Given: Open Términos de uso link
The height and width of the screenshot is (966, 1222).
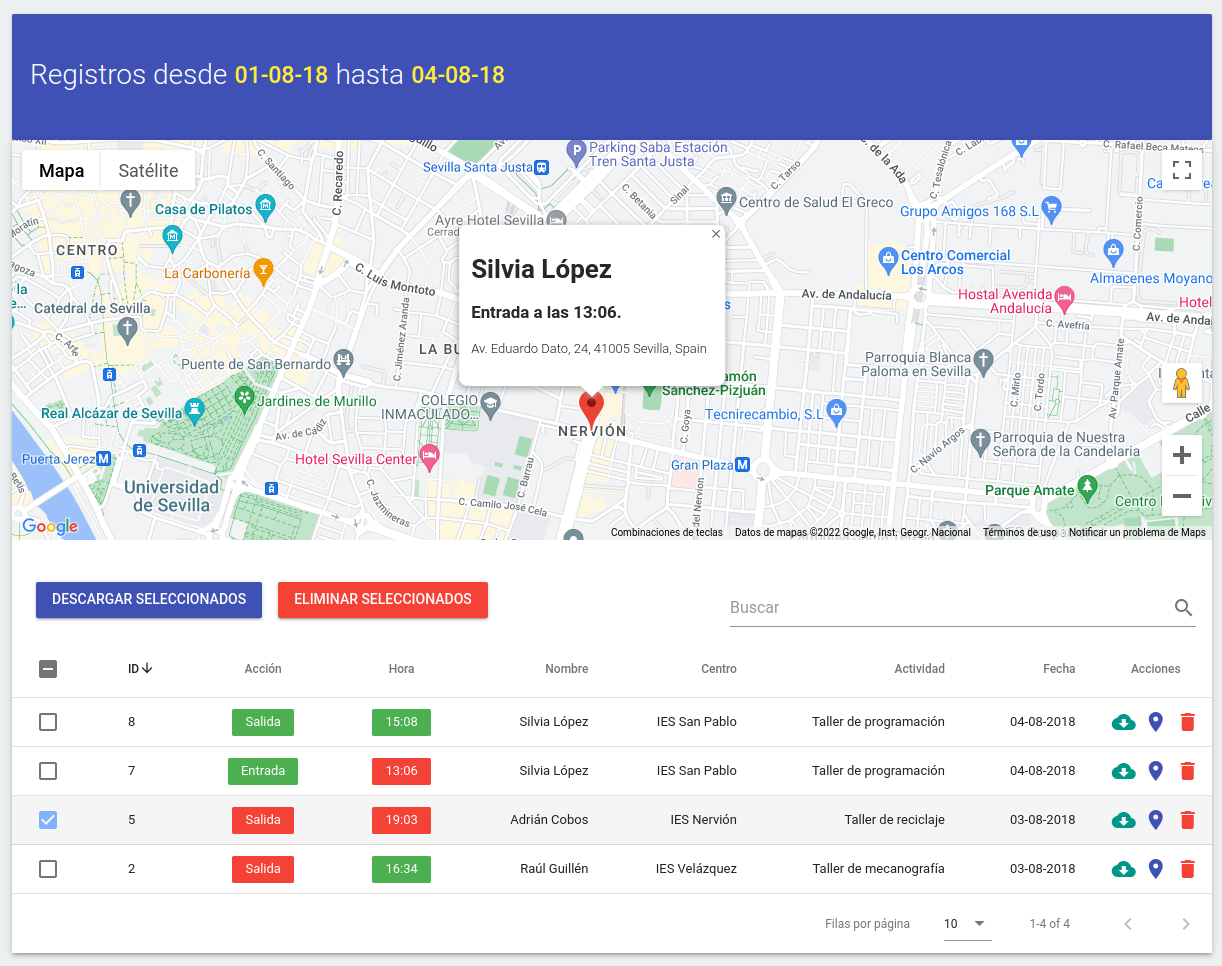Looking at the screenshot, I should (x=1019, y=533).
